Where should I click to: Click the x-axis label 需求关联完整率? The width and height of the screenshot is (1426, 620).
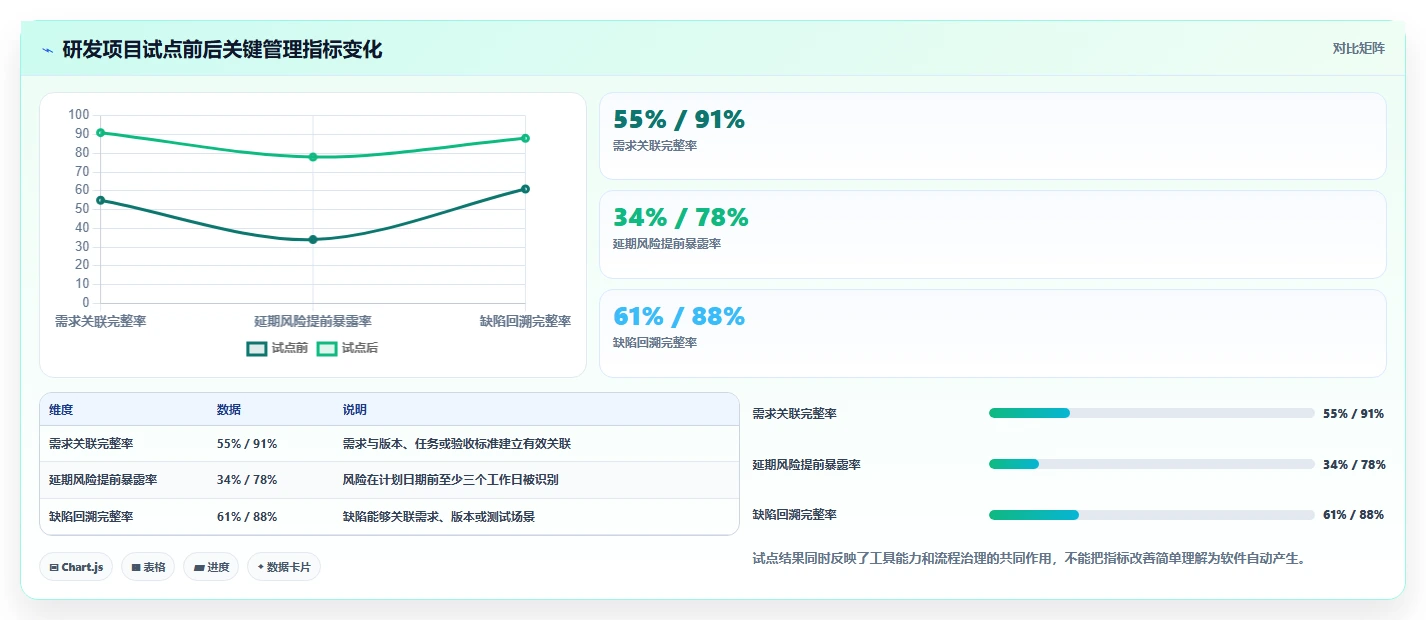100,321
